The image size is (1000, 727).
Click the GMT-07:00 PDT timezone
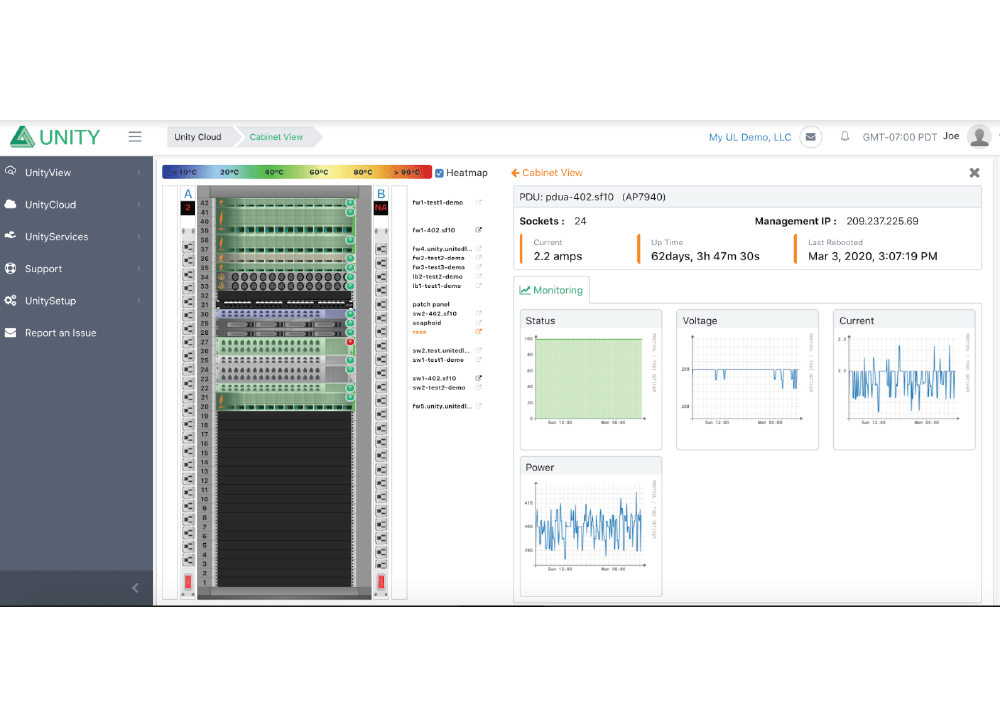(900, 137)
